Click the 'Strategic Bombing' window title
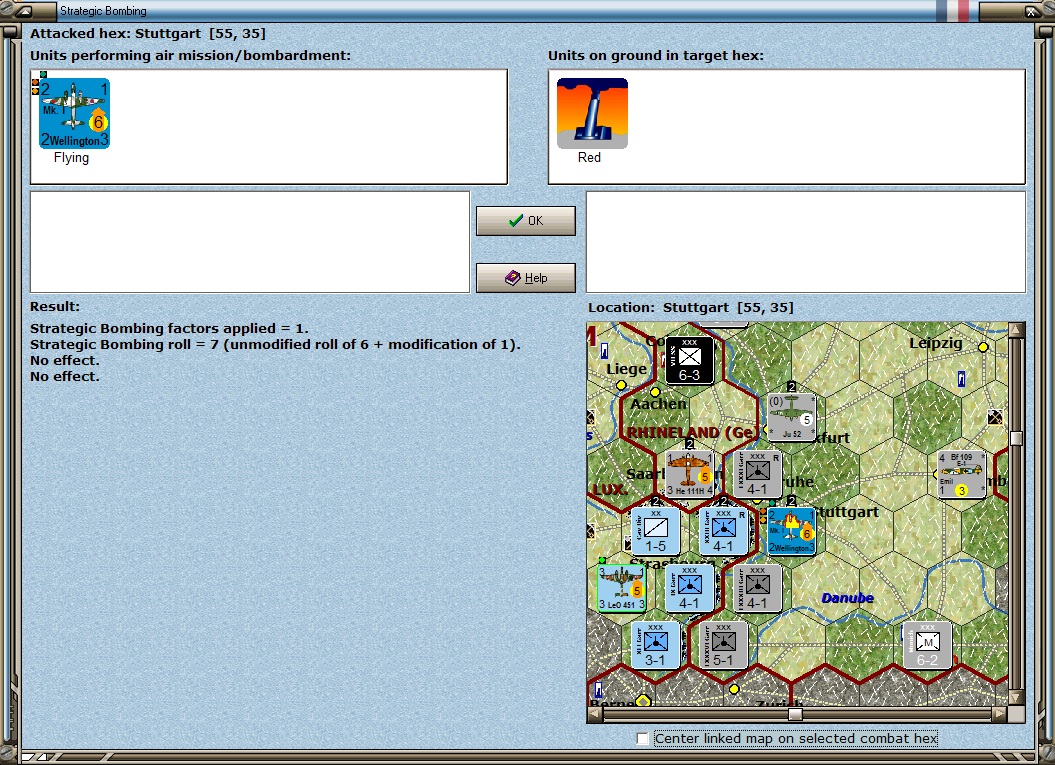 pyautogui.click(x=103, y=11)
